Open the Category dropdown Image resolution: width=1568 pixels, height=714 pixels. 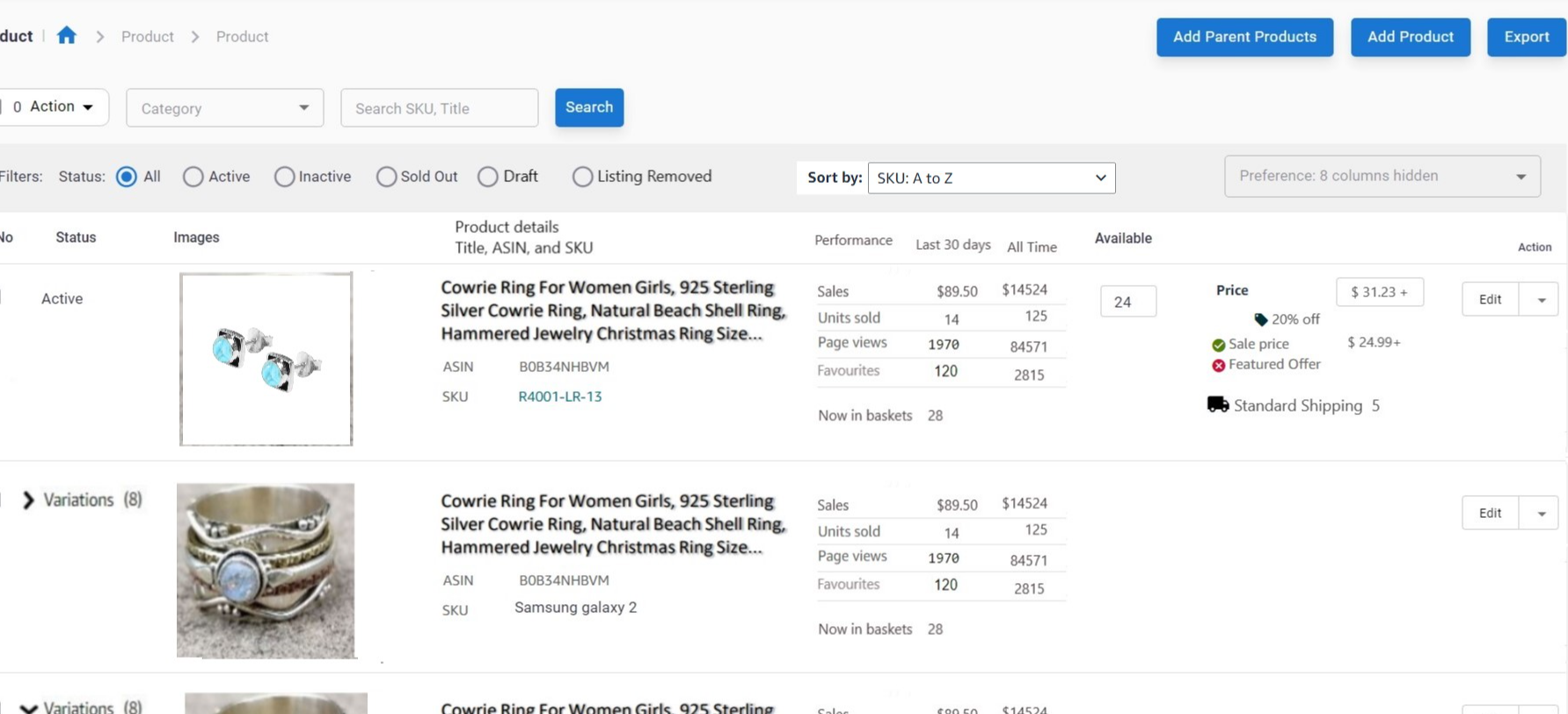[224, 108]
